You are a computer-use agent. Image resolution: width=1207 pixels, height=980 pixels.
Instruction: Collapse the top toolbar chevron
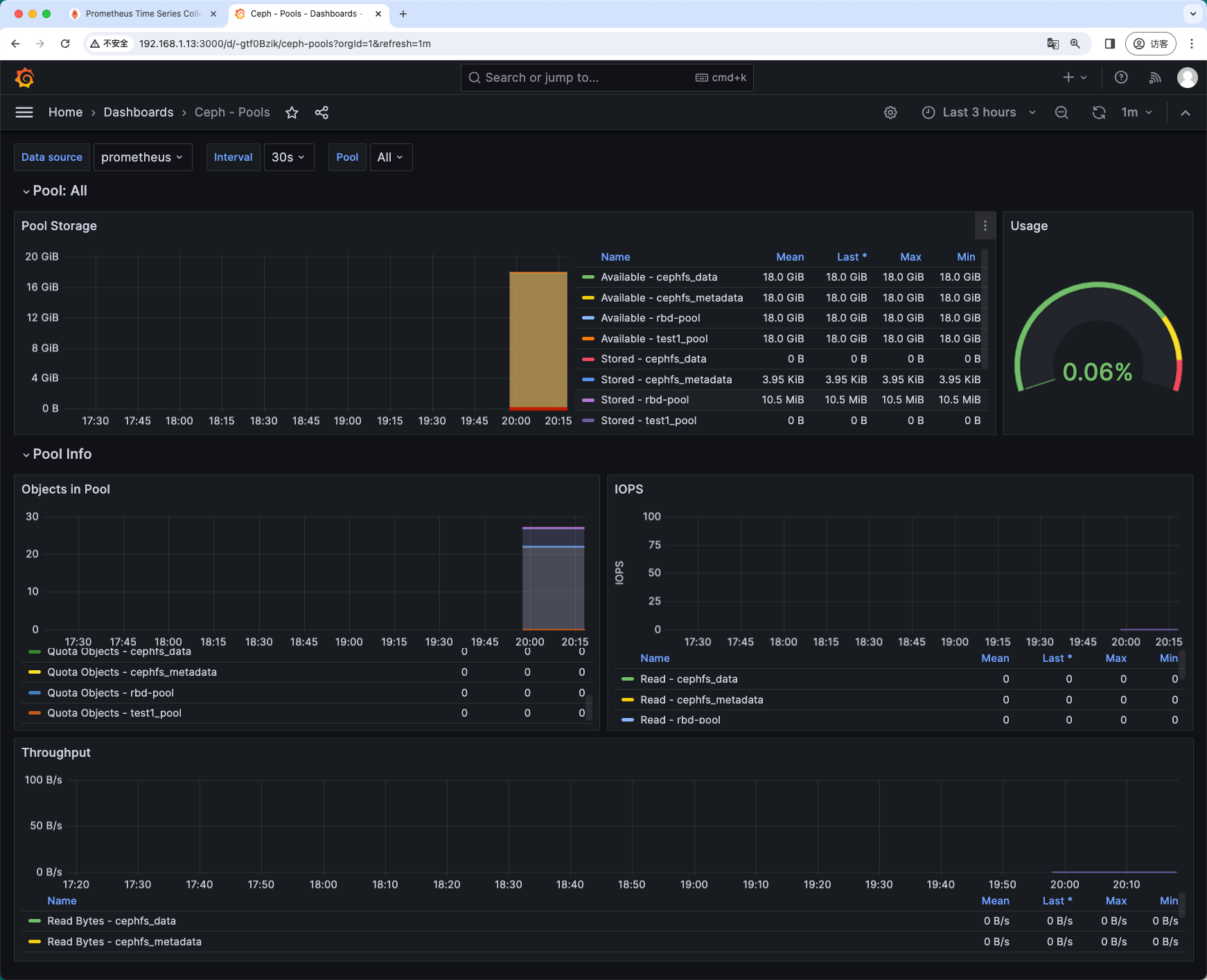click(1186, 113)
